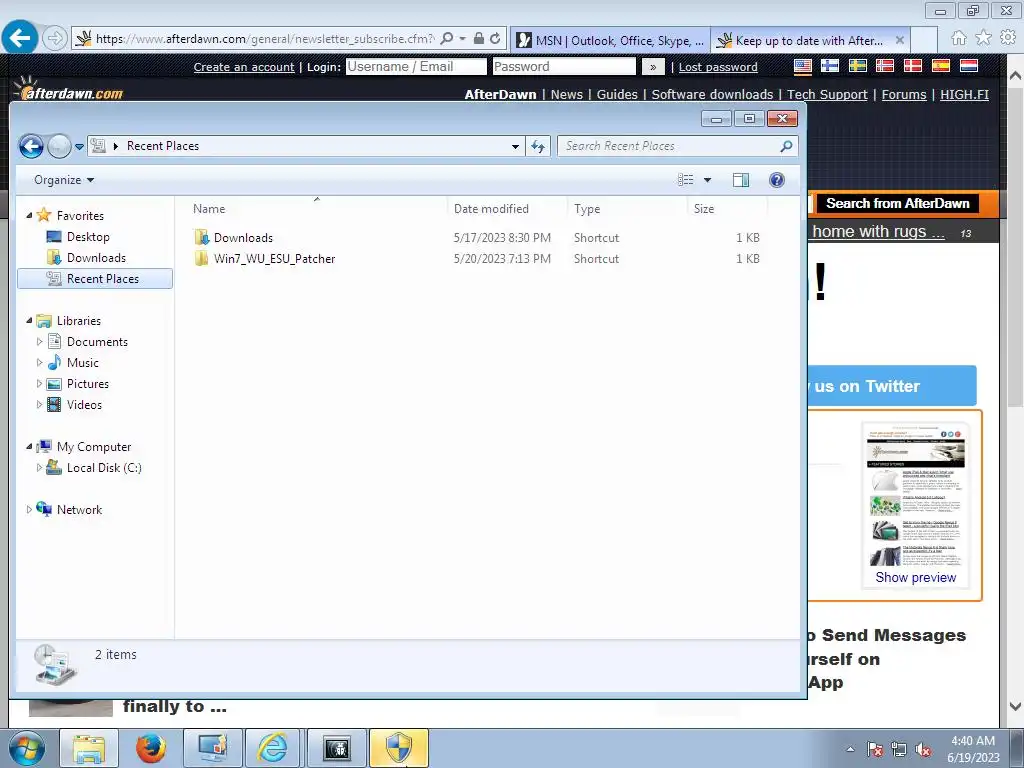Expand the Music library node
Screen dimensions: 1024x768
click(39, 362)
